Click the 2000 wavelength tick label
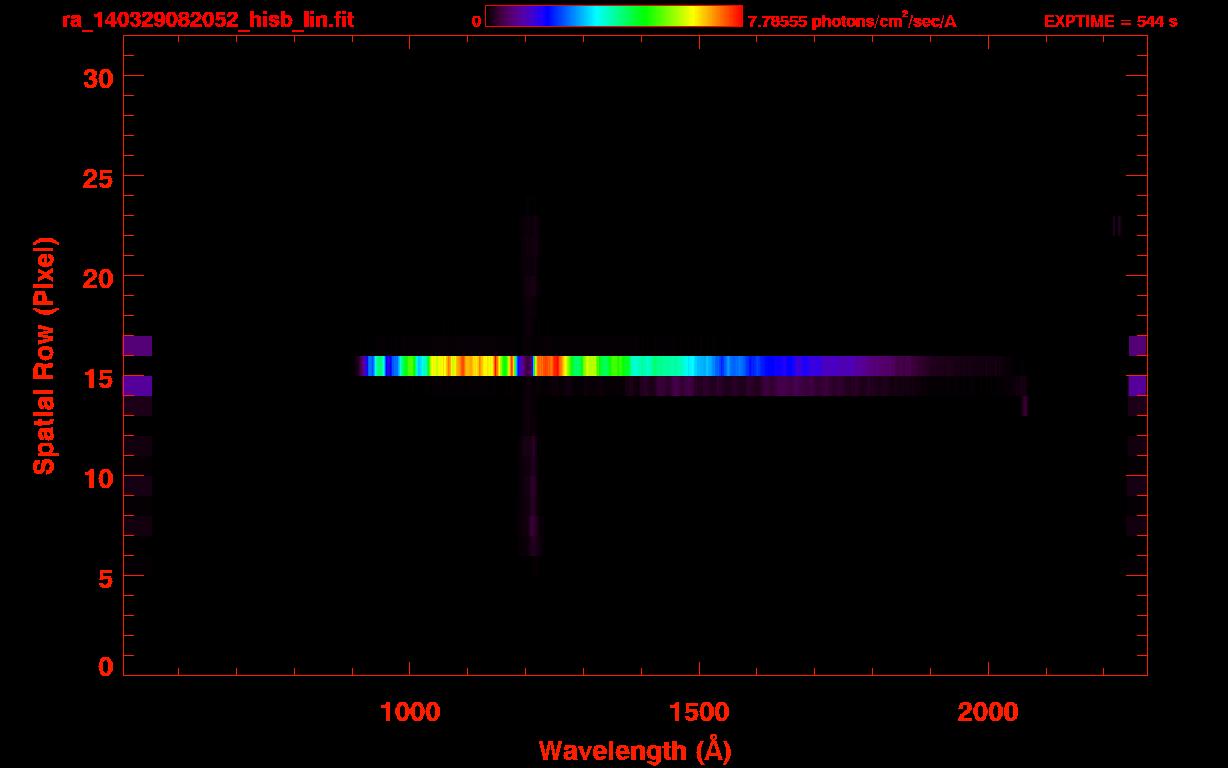The height and width of the screenshot is (768, 1228). coord(988,712)
